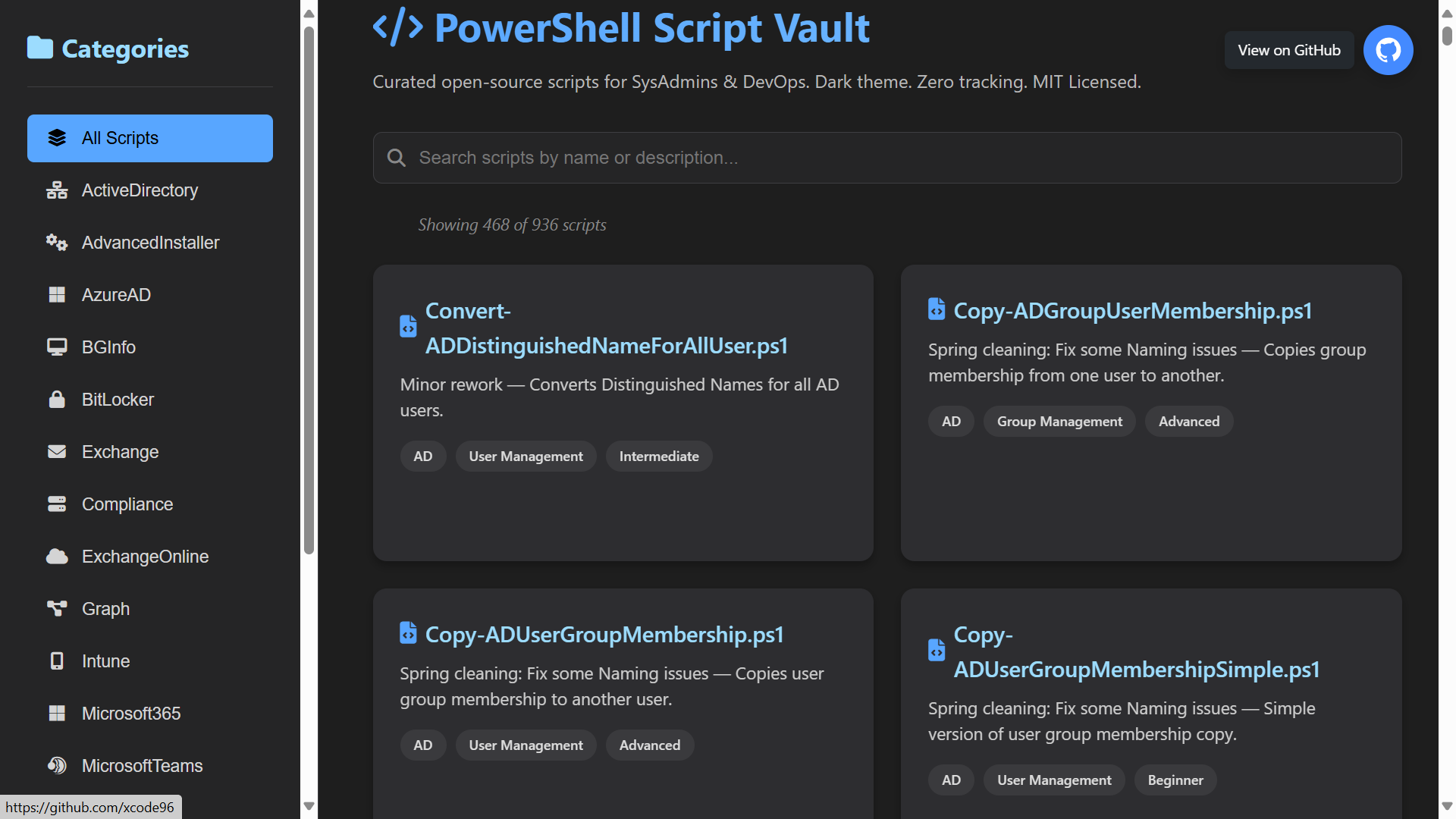Image resolution: width=1456 pixels, height=819 pixels.
Task: Click sidebar scrollbar down arrow
Action: pos(309,806)
